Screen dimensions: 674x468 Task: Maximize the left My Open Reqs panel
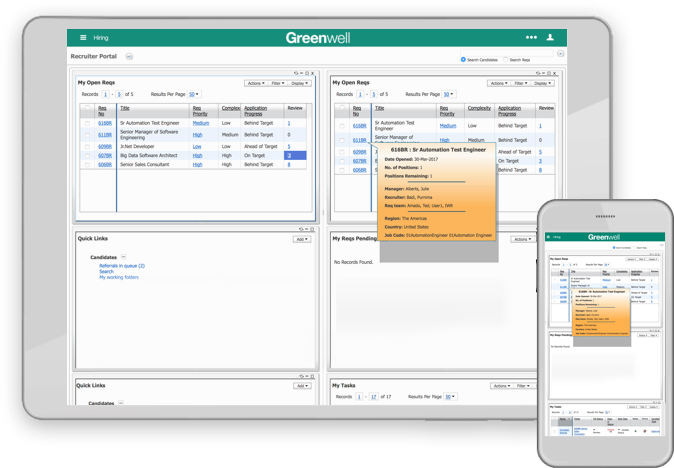[307, 73]
